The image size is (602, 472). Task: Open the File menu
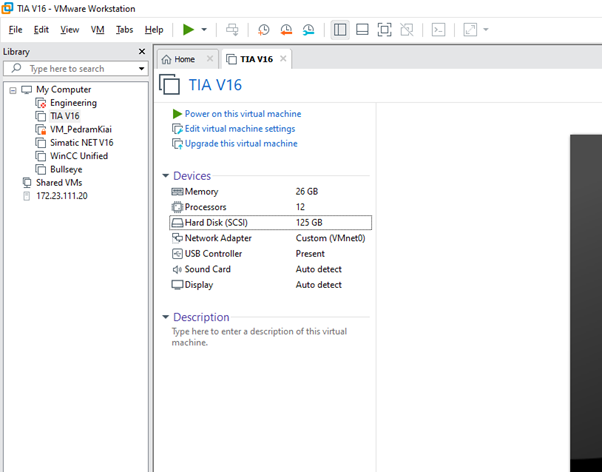click(15, 30)
